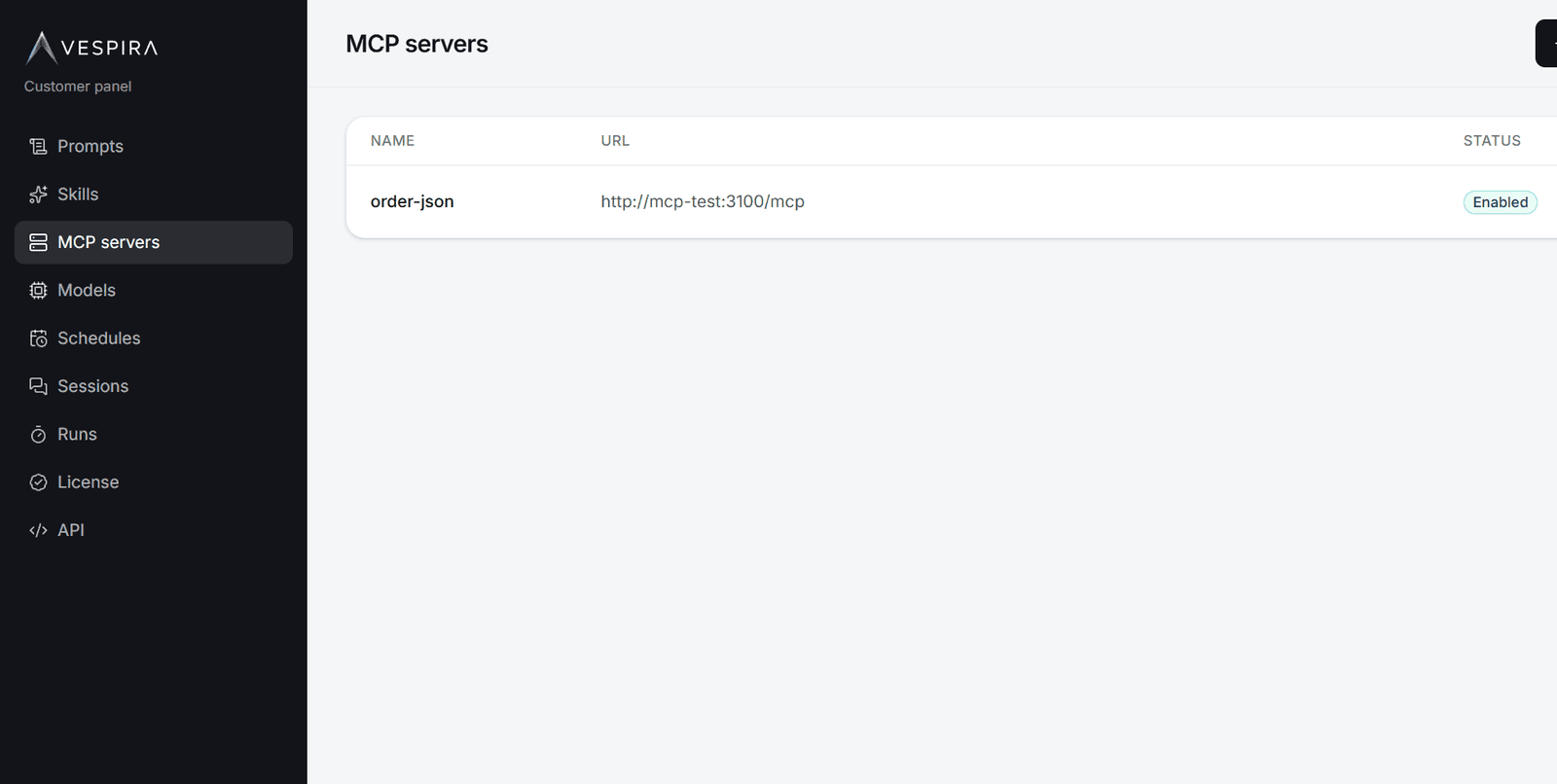Go to the Skills page
Viewport: 1557px width, 784px height.
pos(154,195)
